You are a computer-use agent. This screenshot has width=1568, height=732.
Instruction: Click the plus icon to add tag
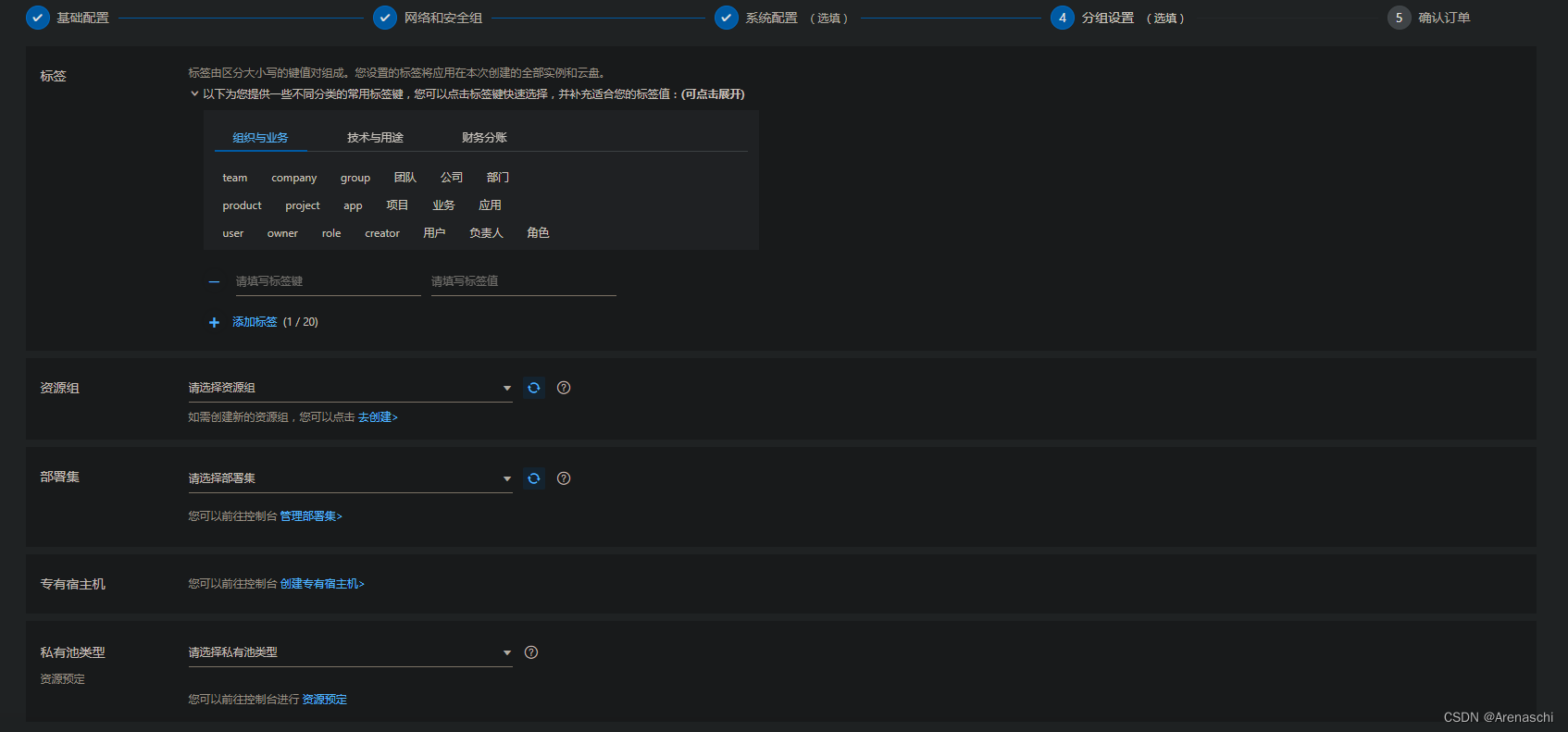(x=214, y=322)
